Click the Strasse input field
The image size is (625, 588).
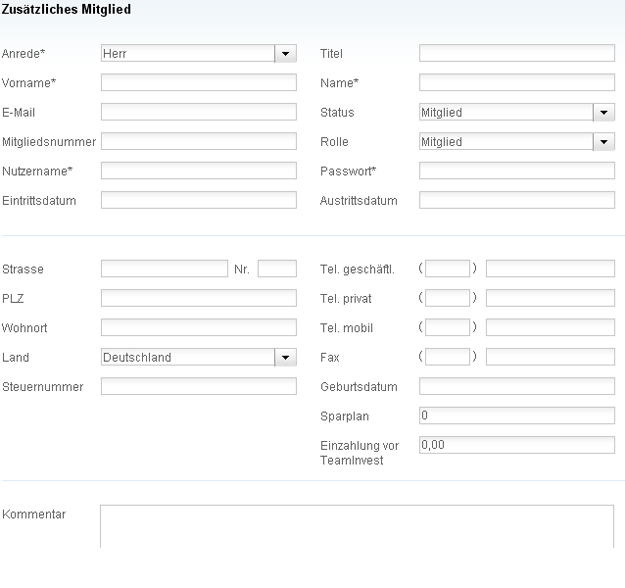[164, 269]
